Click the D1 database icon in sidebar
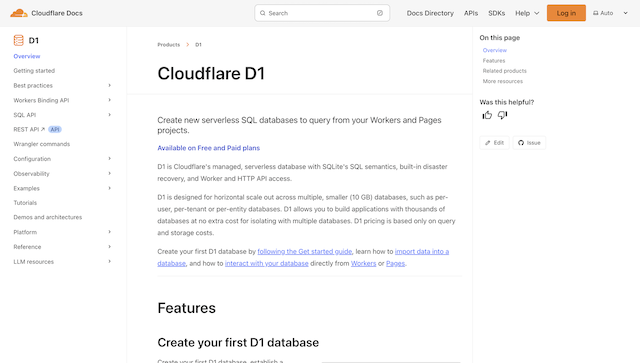The image size is (640, 363). tap(18, 40)
